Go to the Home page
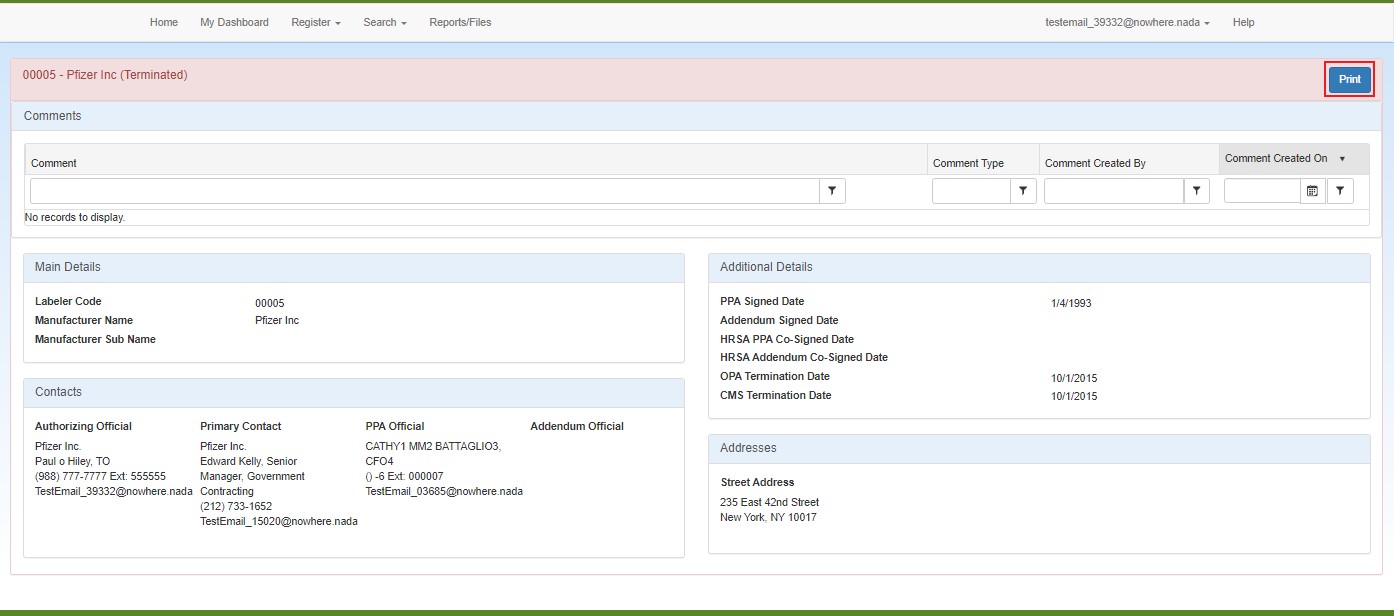Viewport: 1394px width, 616px height. click(164, 22)
